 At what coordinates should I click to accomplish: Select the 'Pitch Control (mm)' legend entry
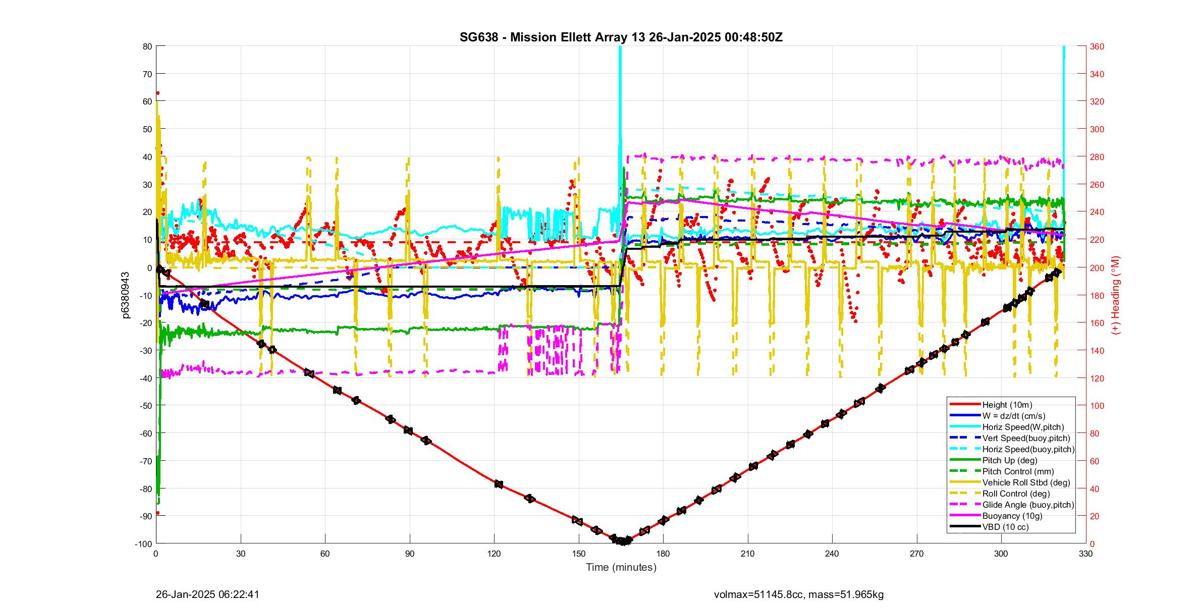(x=1018, y=471)
